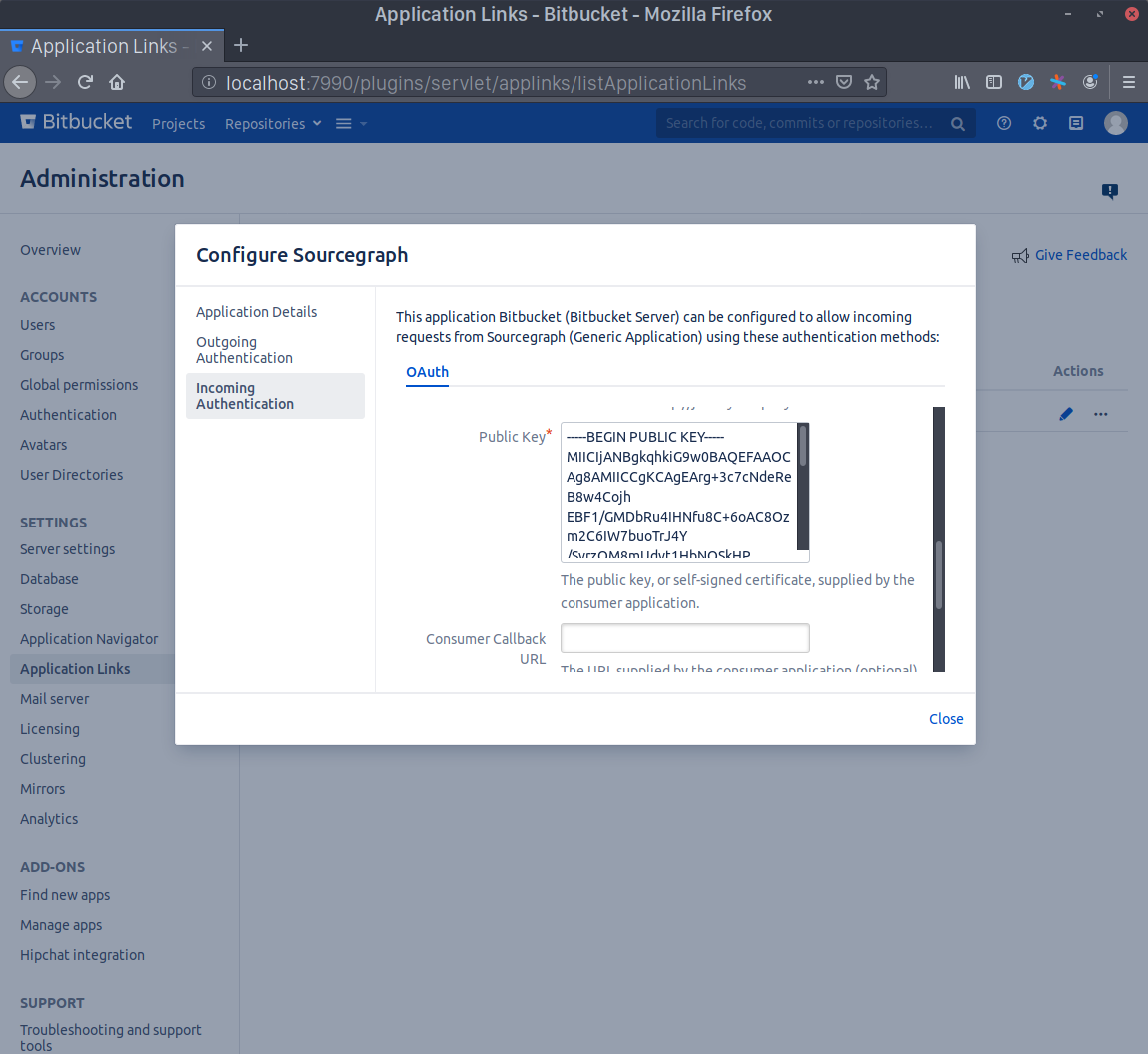
Task: Reload the current page
Action: [85, 82]
